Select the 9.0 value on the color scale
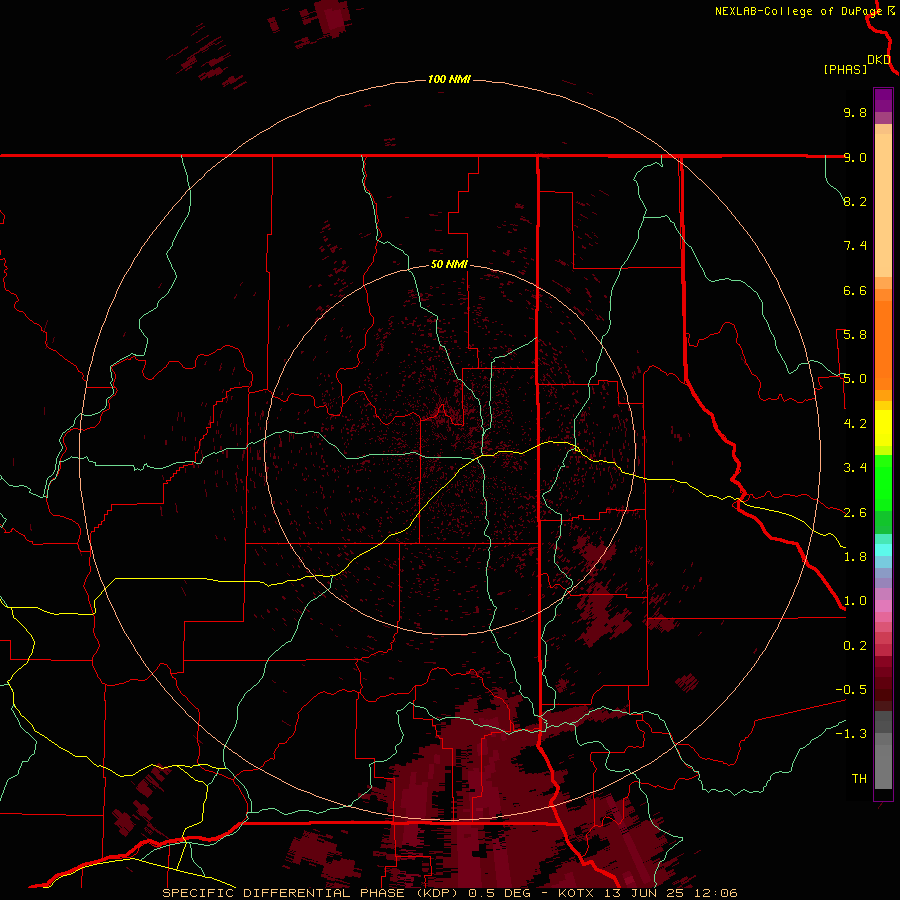Viewport: 900px width, 900px height. [x=855, y=157]
